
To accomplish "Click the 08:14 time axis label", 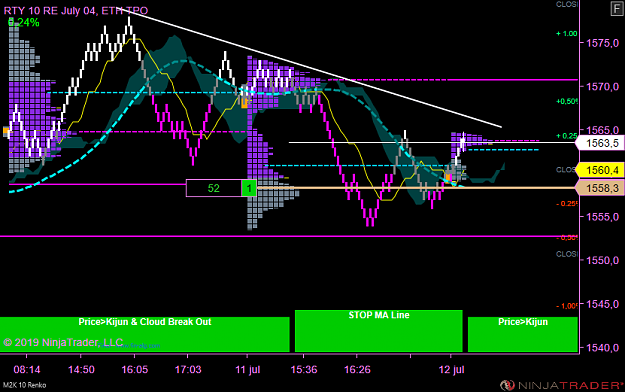I will point(27,370).
